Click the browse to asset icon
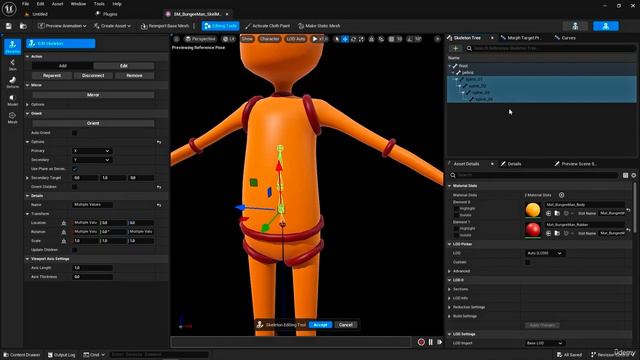 (23, 26)
